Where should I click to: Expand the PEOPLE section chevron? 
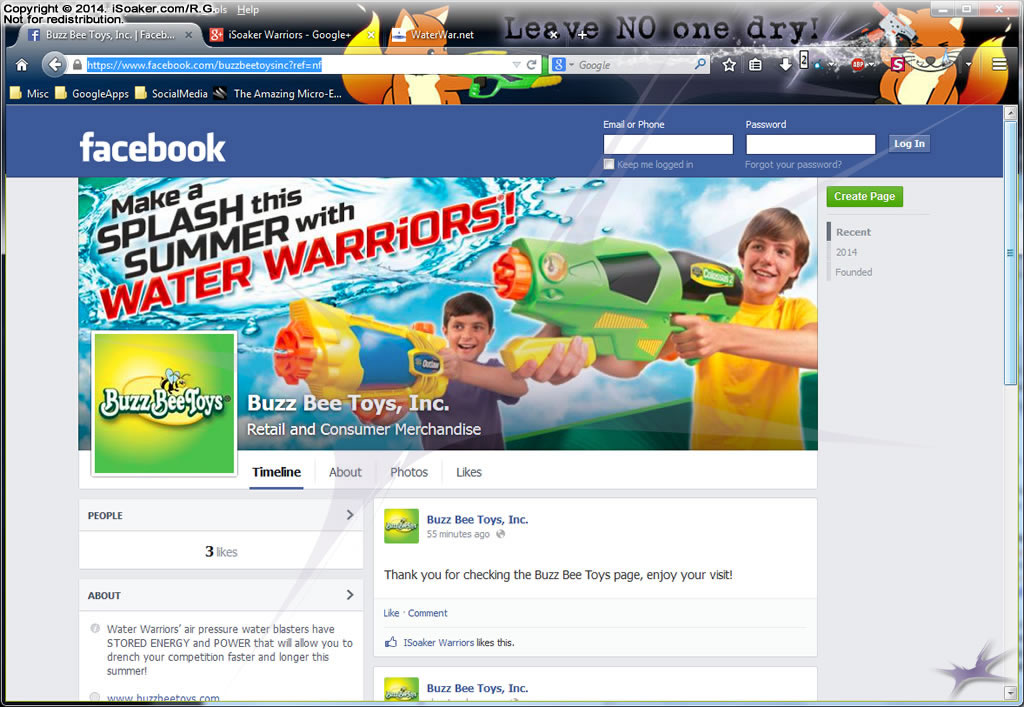click(x=350, y=514)
